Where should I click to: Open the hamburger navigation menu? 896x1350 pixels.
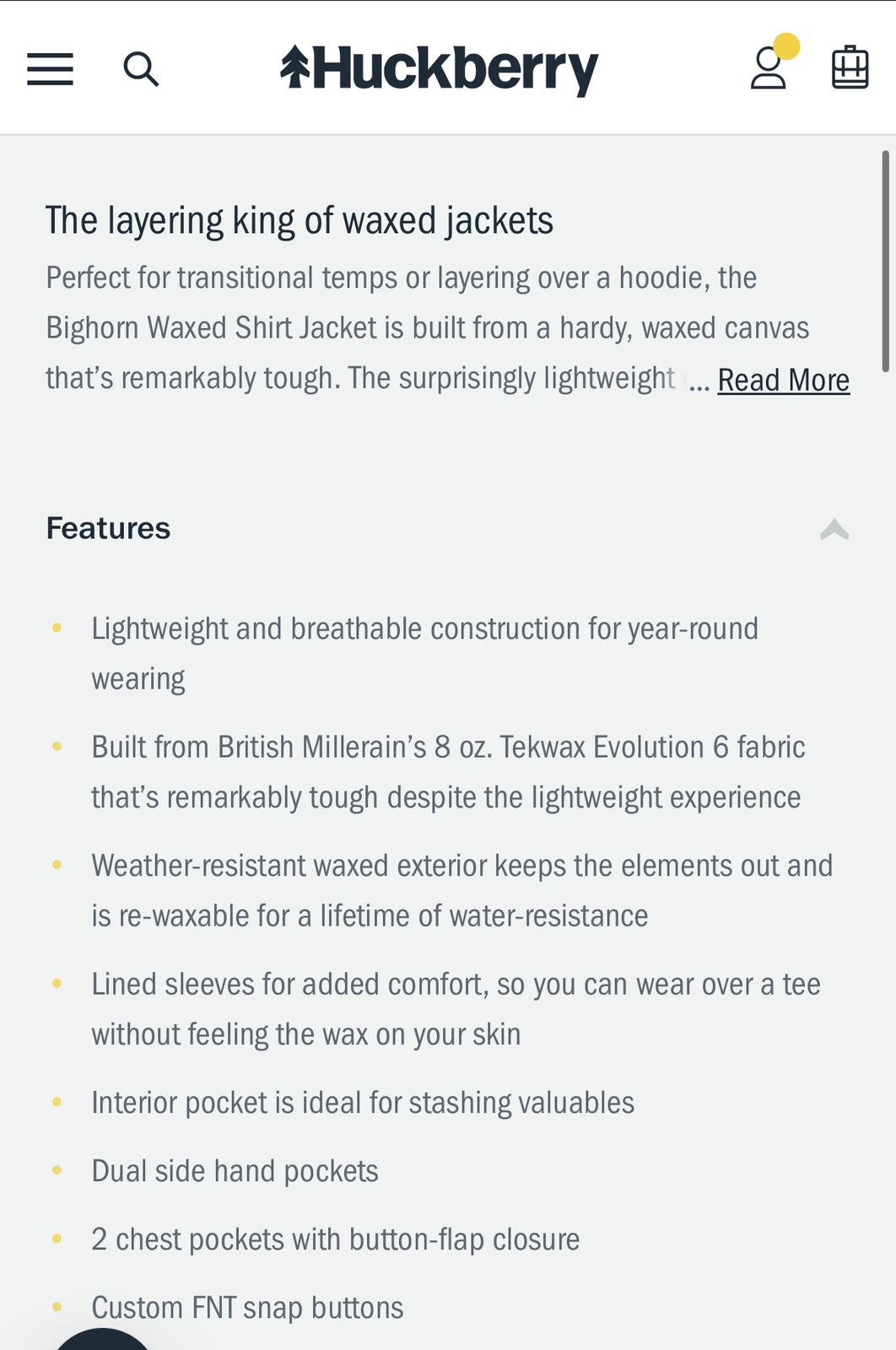pos(50,69)
